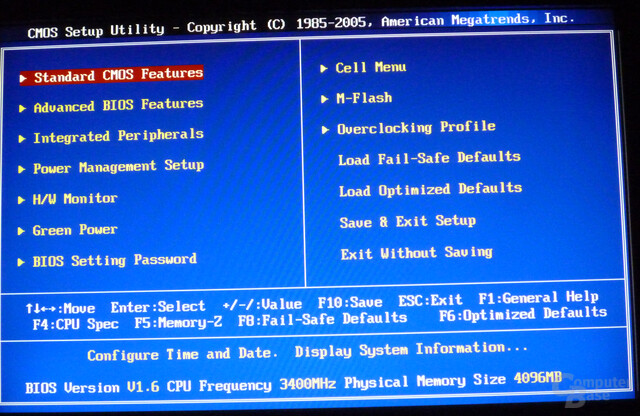Click arrow beside Advanced BIOS Features
Viewport: 640px width, 416px height.
22,109
